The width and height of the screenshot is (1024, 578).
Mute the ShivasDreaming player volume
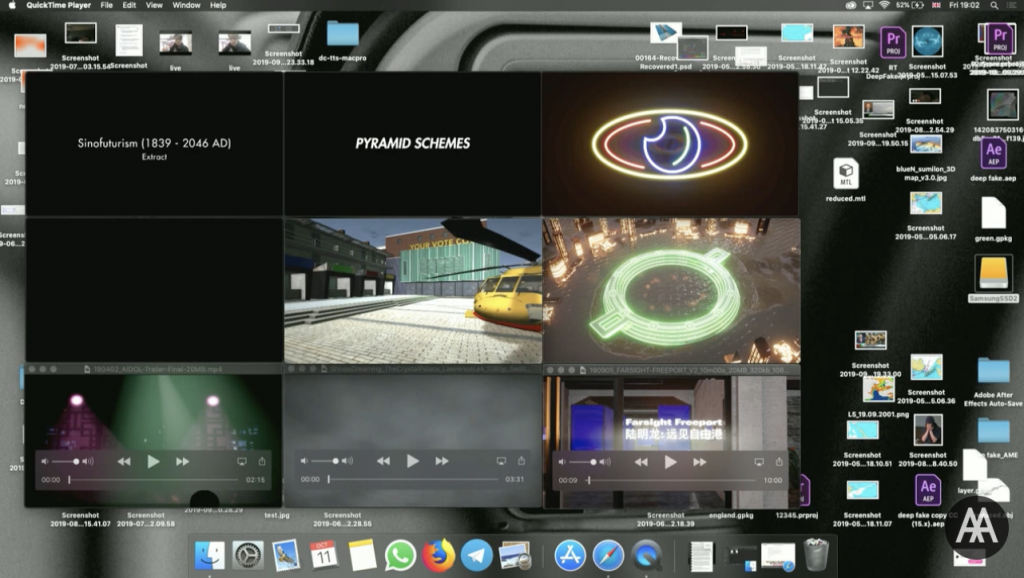pos(304,461)
